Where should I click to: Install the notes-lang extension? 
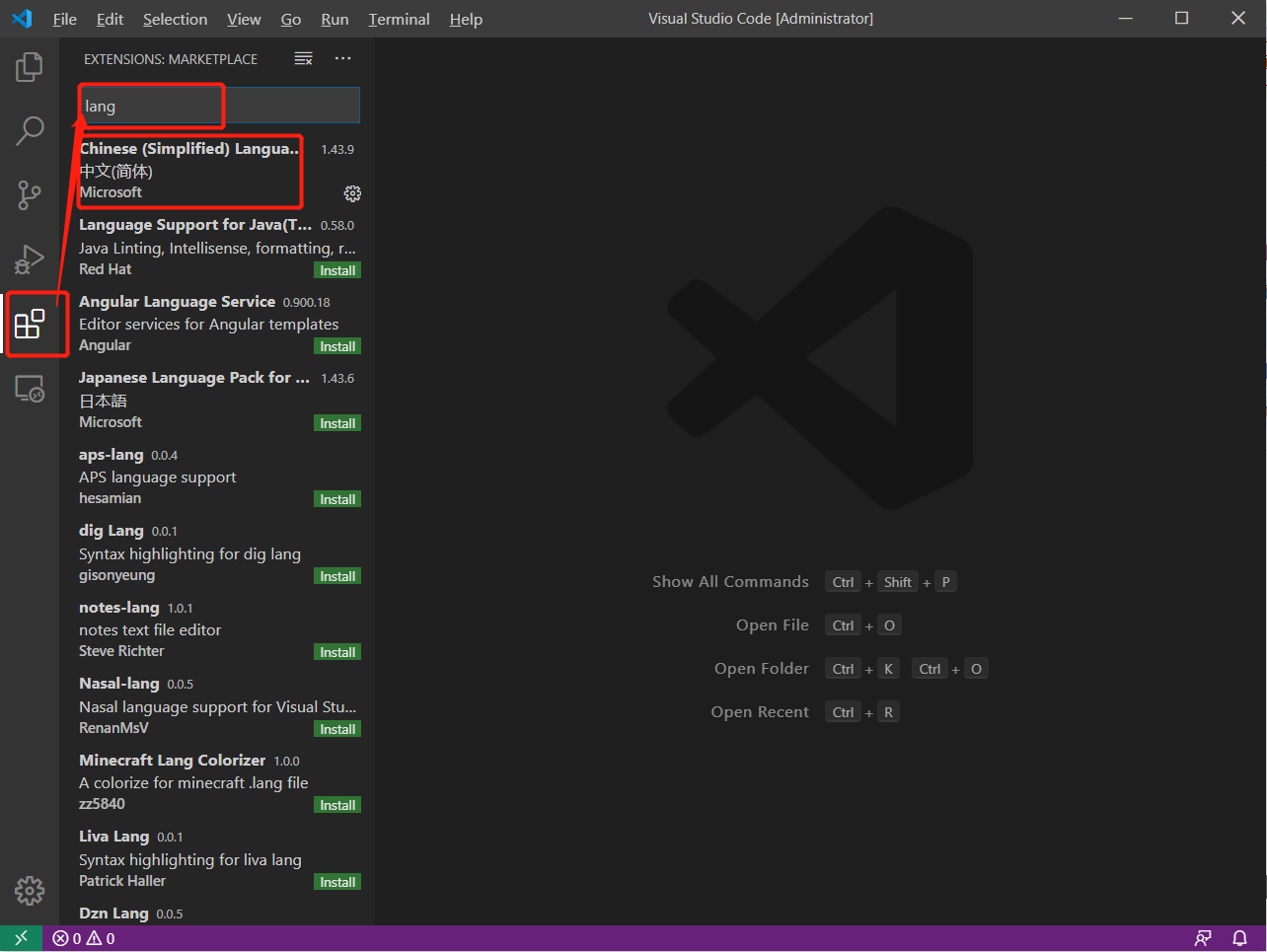[x=337, y=652]
